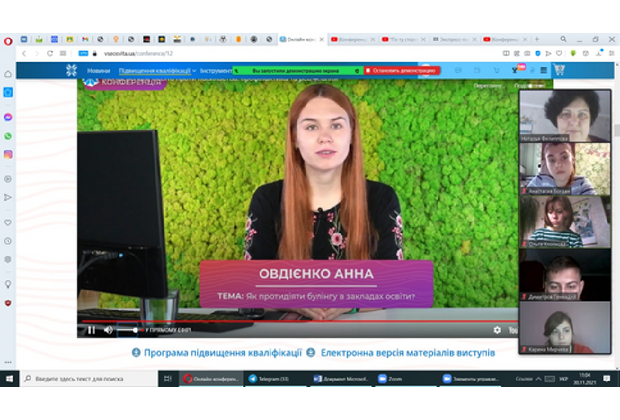
Task: Add page to bookmarks heart in the address bar
Action: [559, 53]
